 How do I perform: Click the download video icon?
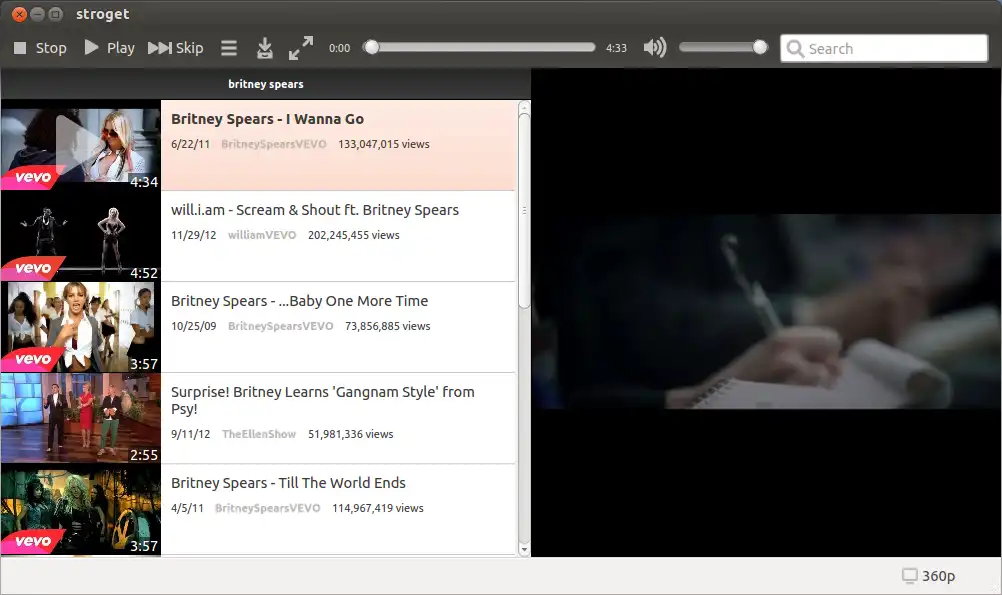pyautogui.click(x=265, y=48)
